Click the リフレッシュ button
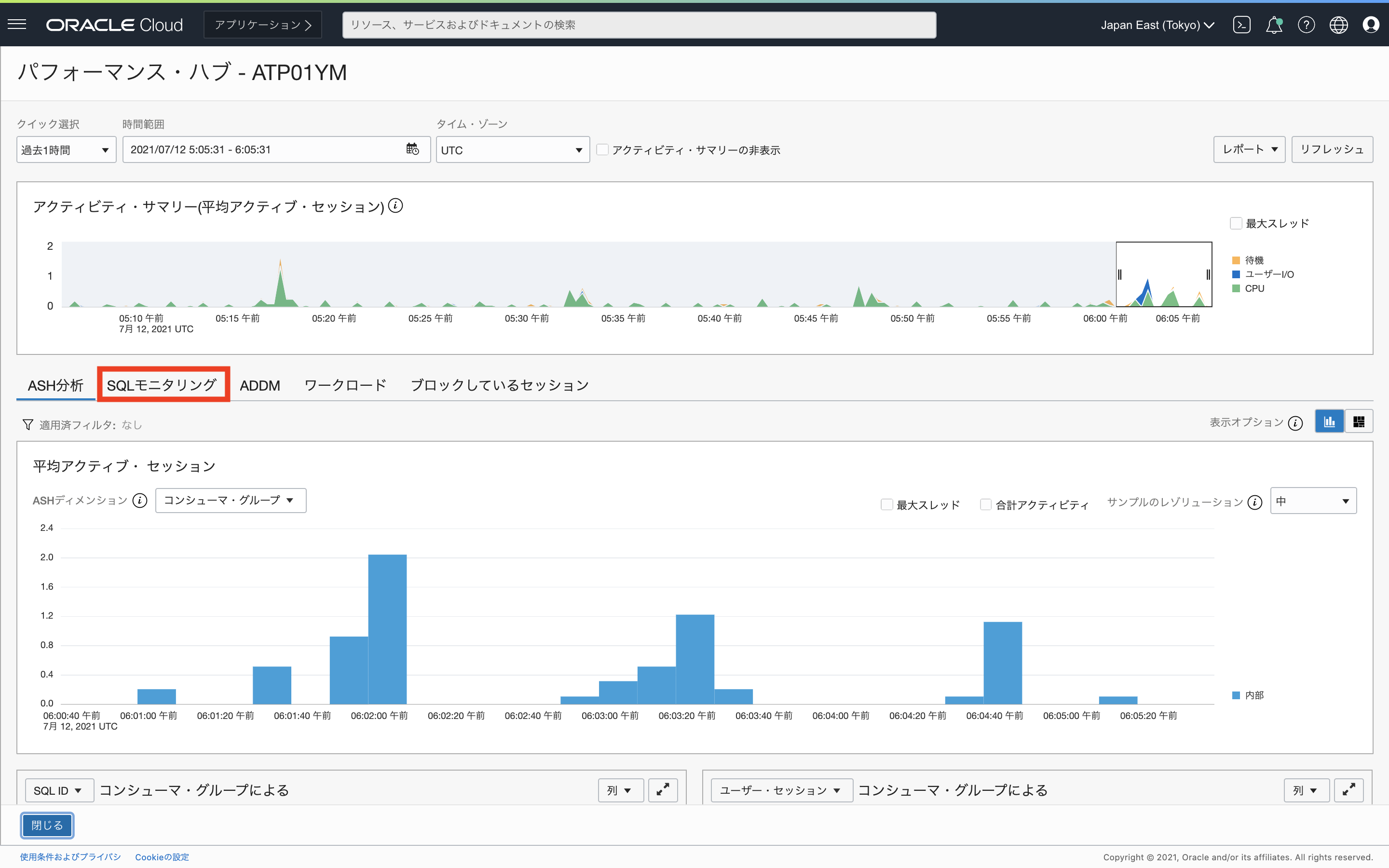 [1332, 149]
